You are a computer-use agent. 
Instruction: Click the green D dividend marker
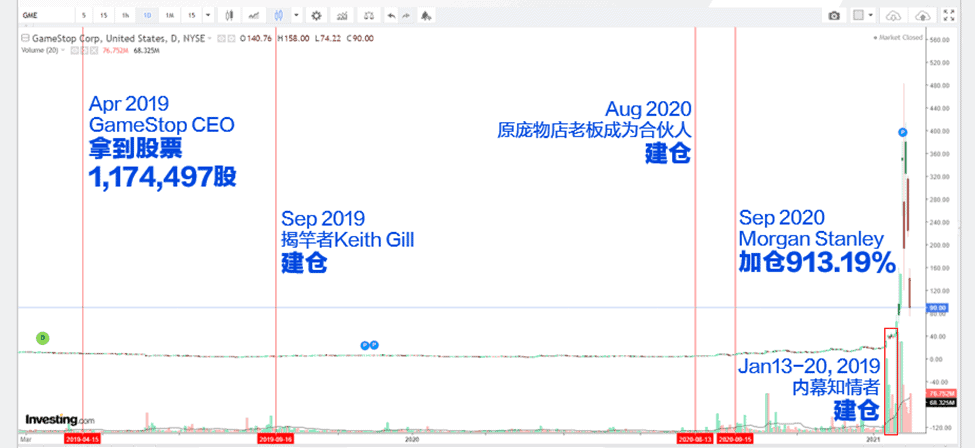pyautogui.click(x=42, y=338)
